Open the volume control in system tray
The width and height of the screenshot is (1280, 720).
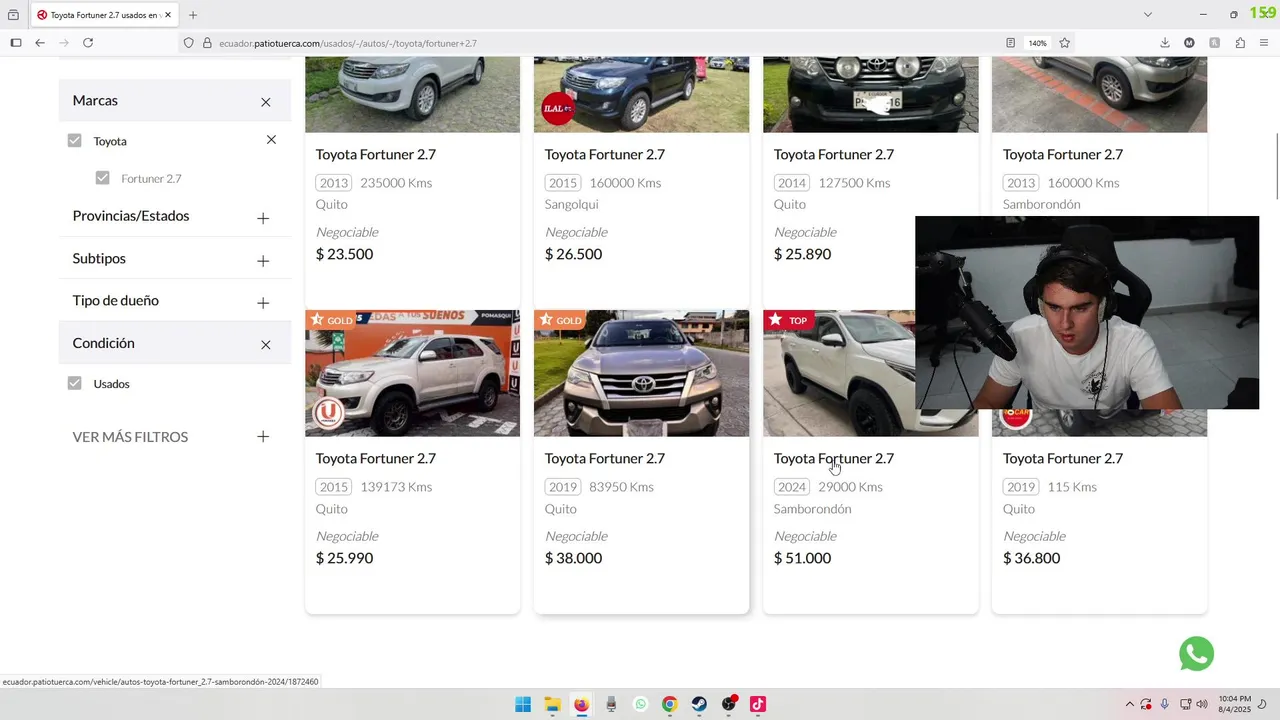click(1201, 704)
